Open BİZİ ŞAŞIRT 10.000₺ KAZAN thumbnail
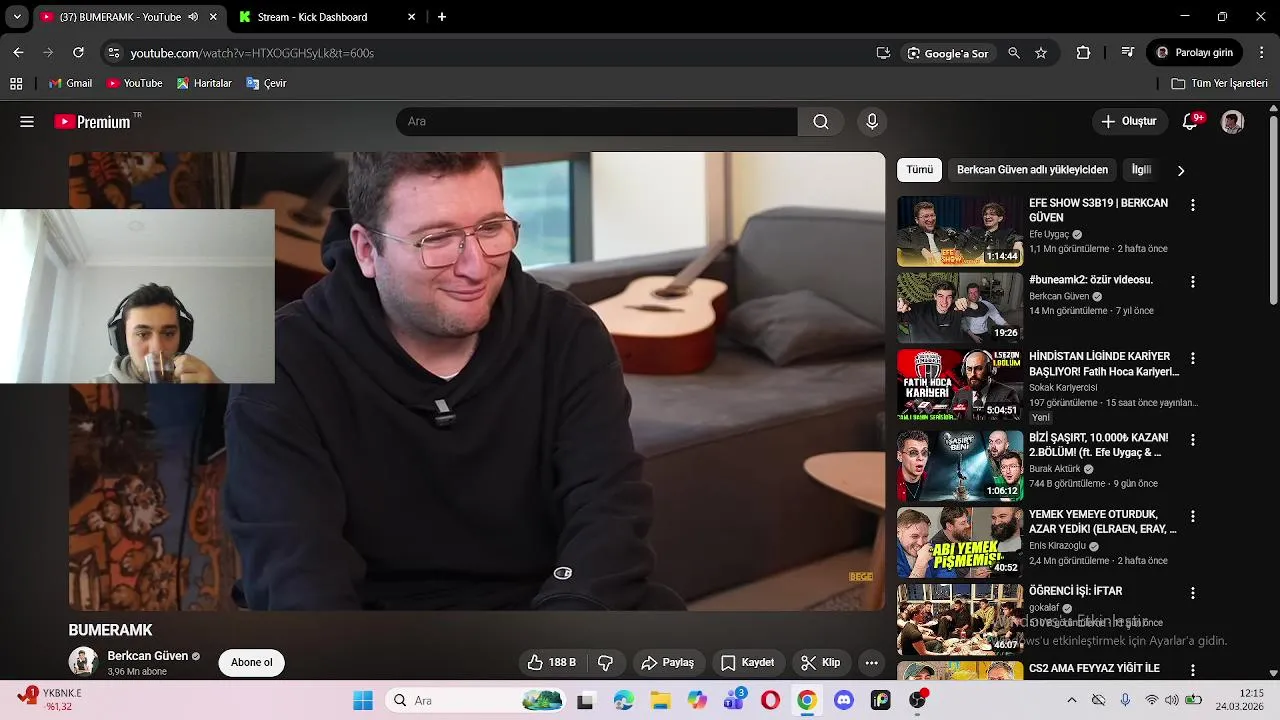 (x=960, y=465)
